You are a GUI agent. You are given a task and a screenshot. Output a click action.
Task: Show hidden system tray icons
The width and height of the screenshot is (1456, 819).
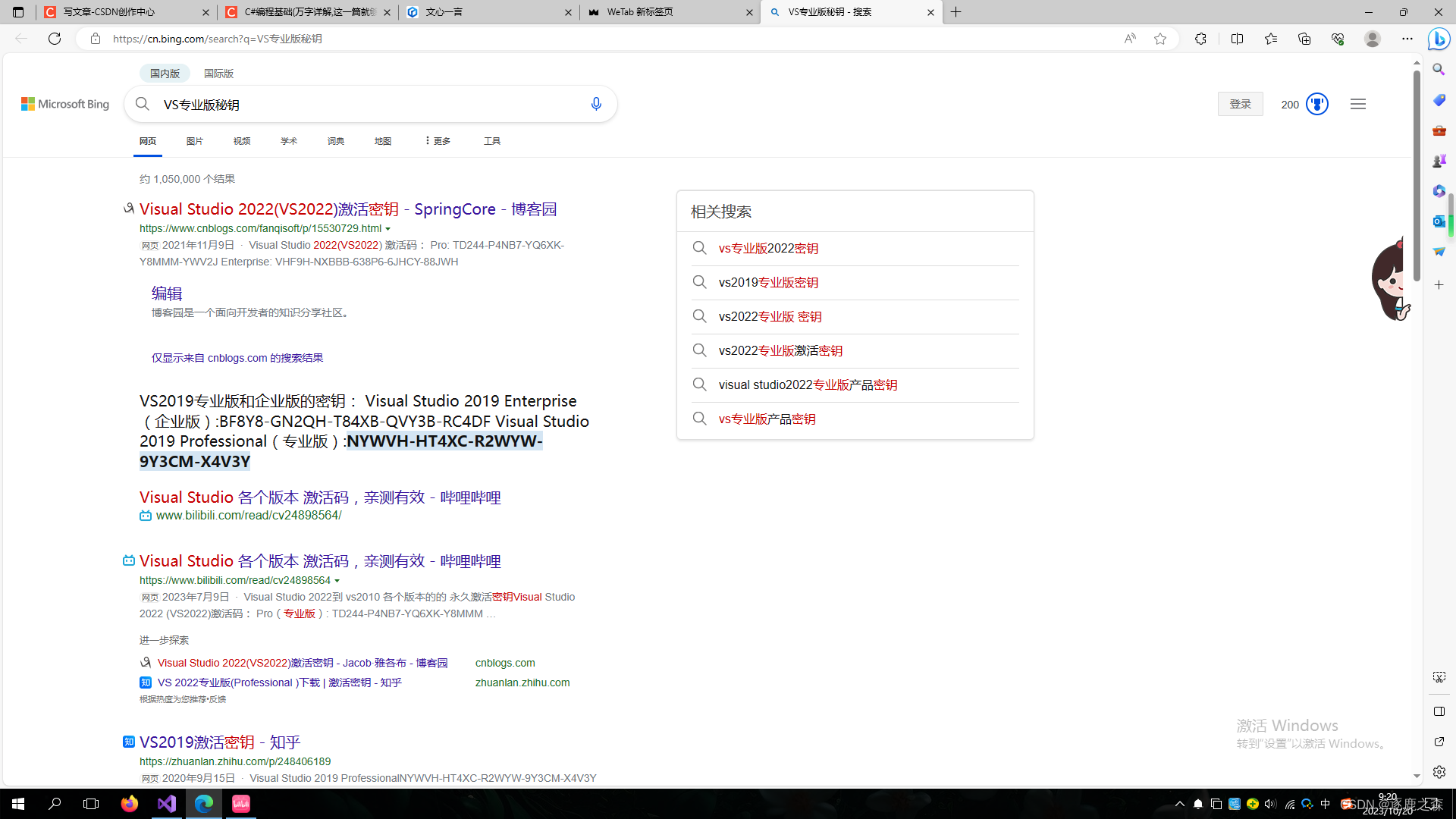tap(1179, 804)
